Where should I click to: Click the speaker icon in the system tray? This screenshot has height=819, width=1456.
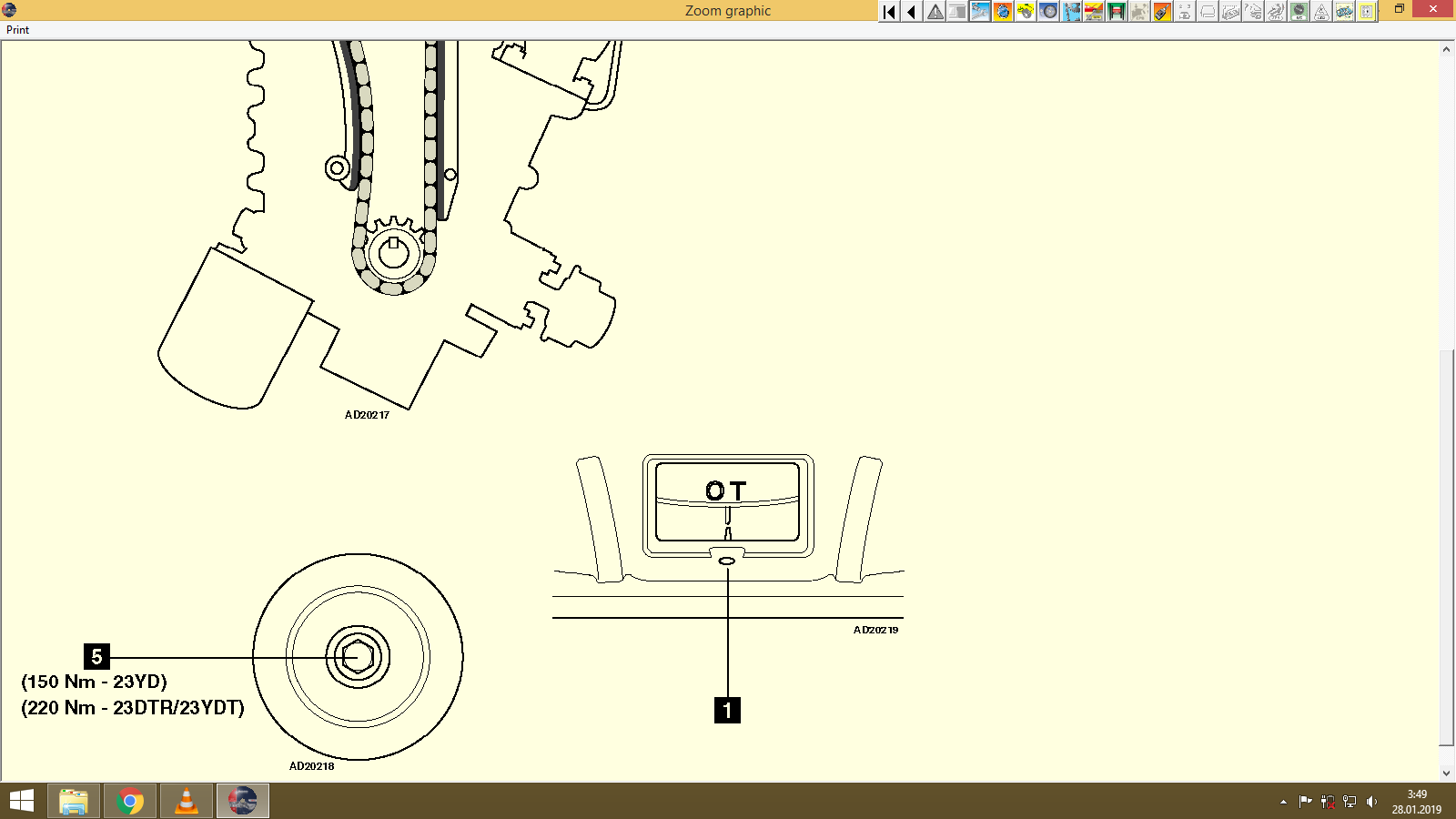tap(1373, 803)
